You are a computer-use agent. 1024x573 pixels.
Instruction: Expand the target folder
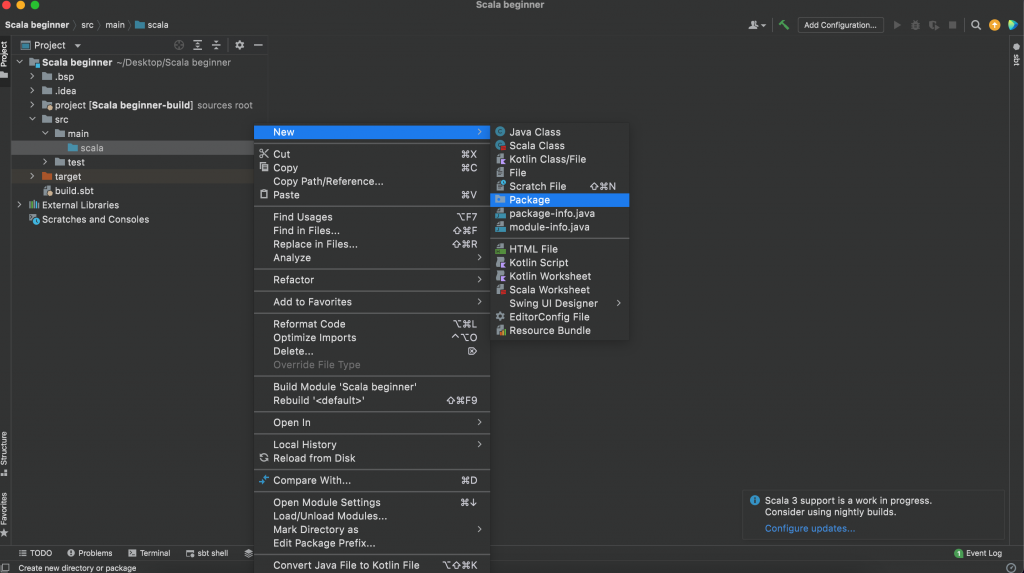[32, 176]
